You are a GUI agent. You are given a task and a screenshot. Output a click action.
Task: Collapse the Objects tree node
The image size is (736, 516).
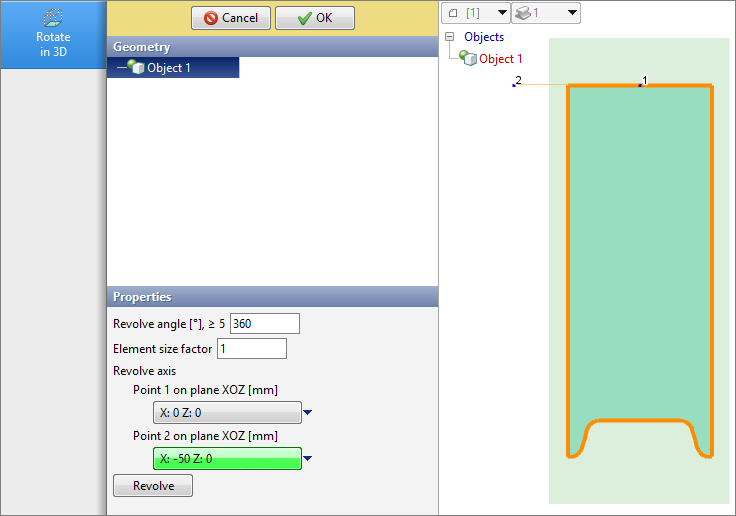[450, 37]
